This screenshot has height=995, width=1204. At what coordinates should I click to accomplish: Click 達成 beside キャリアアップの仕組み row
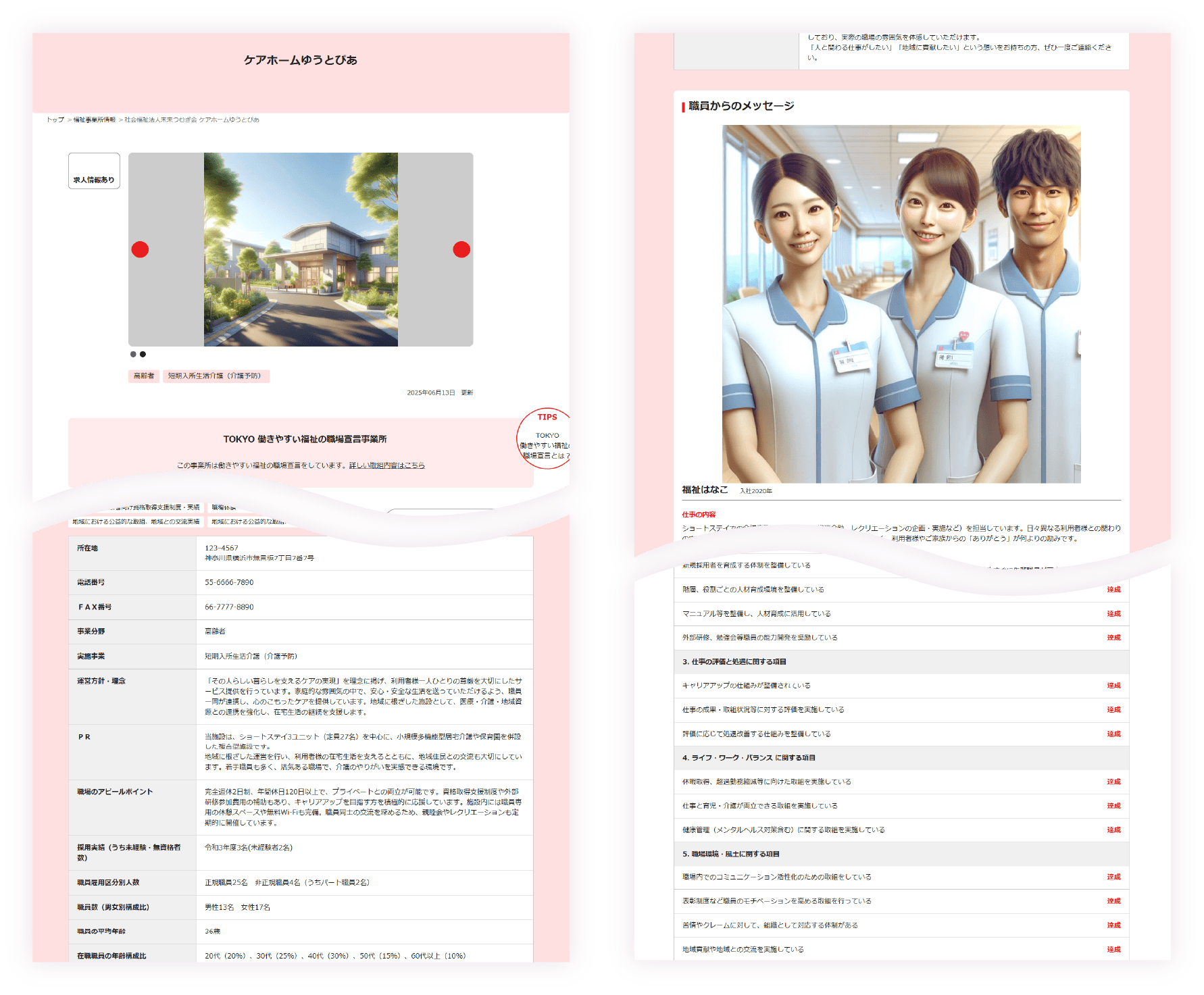tap(1113, 686)
